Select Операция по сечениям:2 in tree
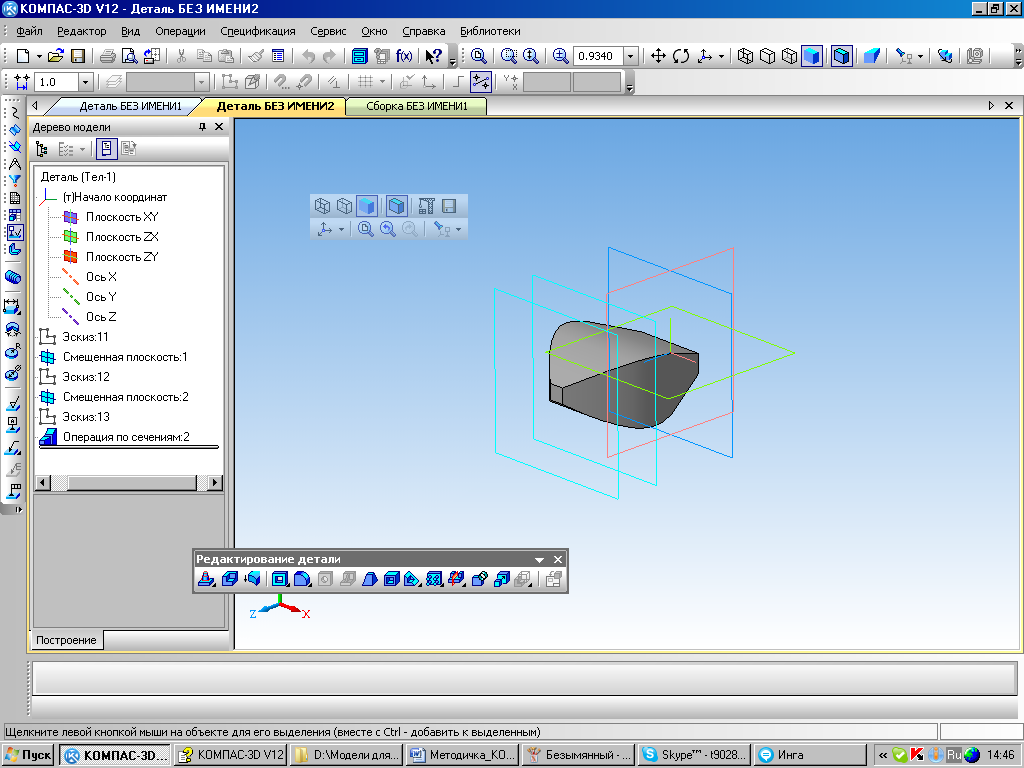Image resolution: width=1024 pixels, height=768 pixels. (x=126, y=437)
